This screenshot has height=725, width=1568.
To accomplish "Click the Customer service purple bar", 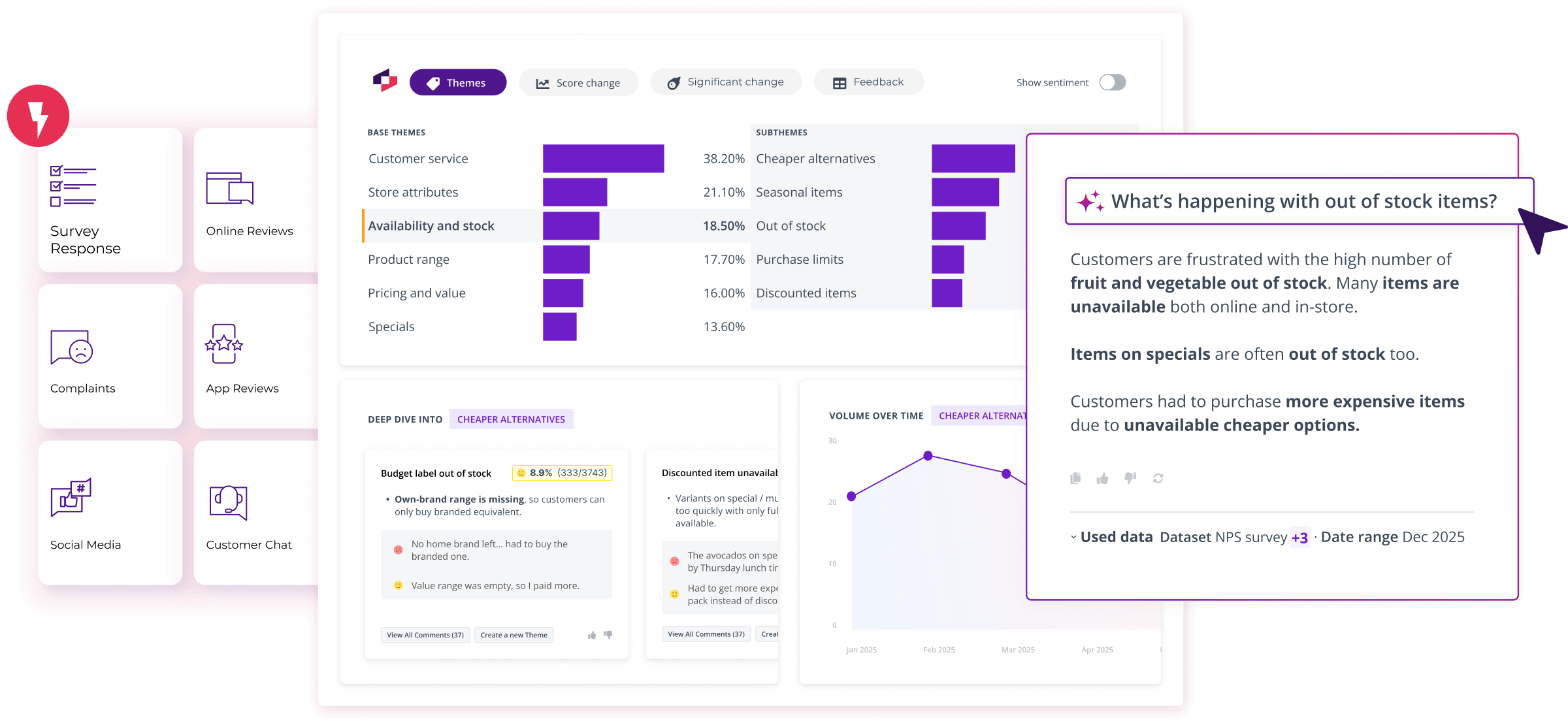I will tap(603, 159).
